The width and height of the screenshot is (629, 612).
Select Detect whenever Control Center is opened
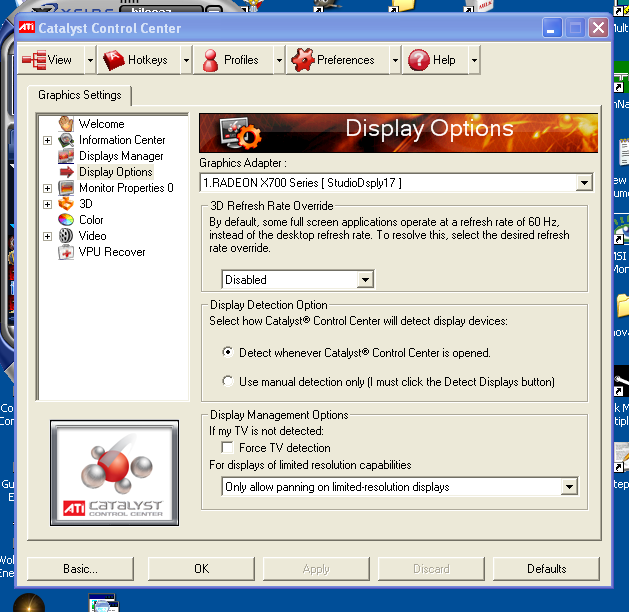click(x=229, y=353)
